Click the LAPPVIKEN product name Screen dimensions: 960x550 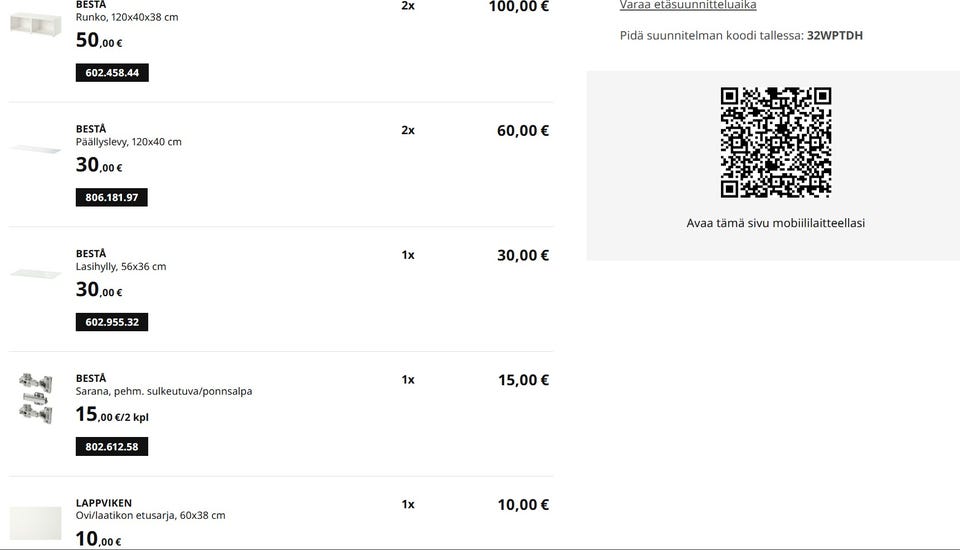(x=103, y=503)
